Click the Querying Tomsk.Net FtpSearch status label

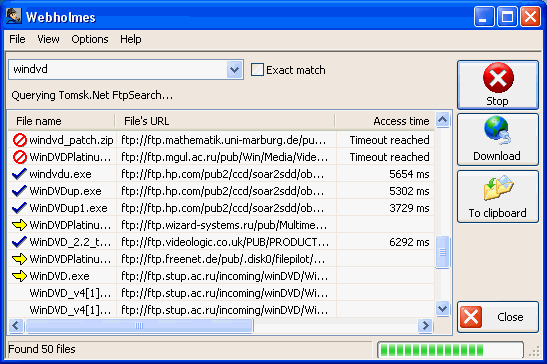point(92,95)
